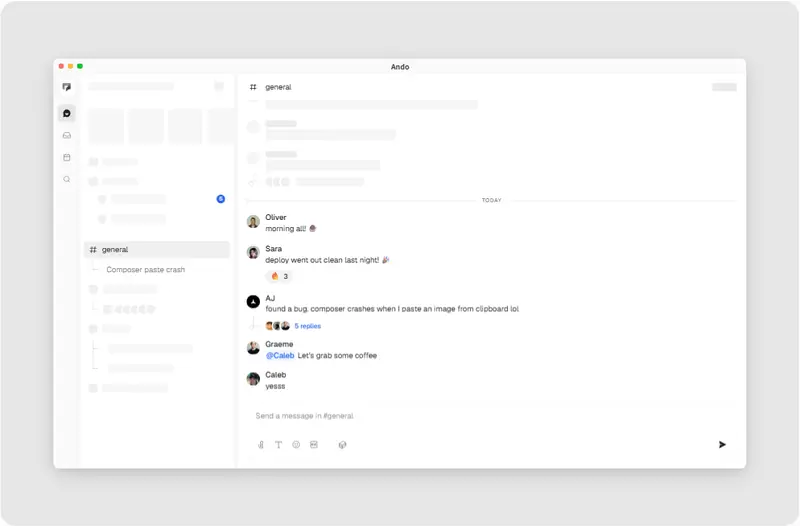The image size is (800, 526).
Task: Click the thread participant avatars under AJ's message
Action: click(x=278, y=326)
